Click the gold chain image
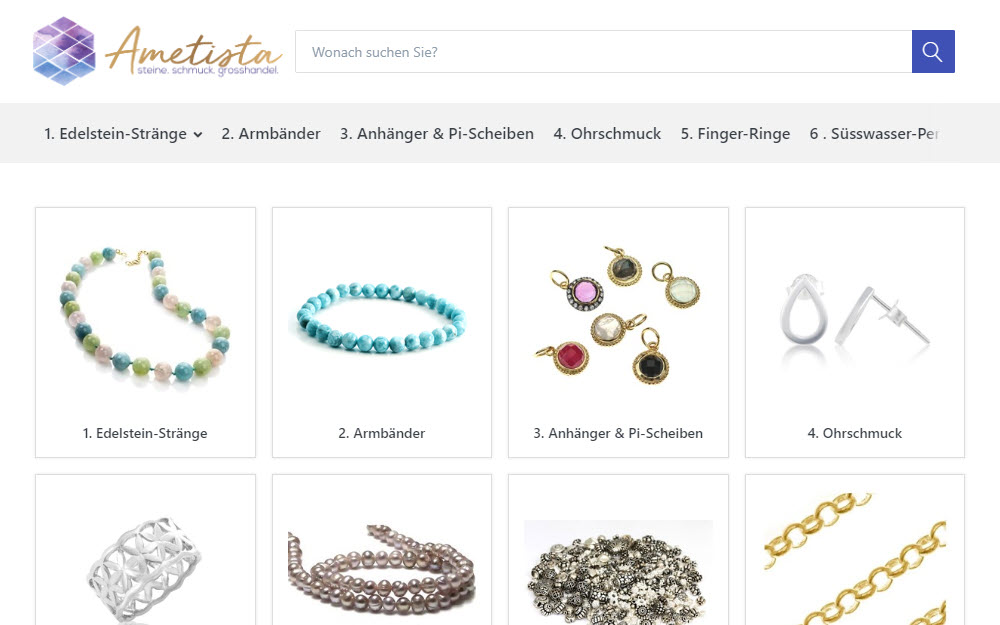This screenshot has width=1000, height=625. click(x=855, y=559)
